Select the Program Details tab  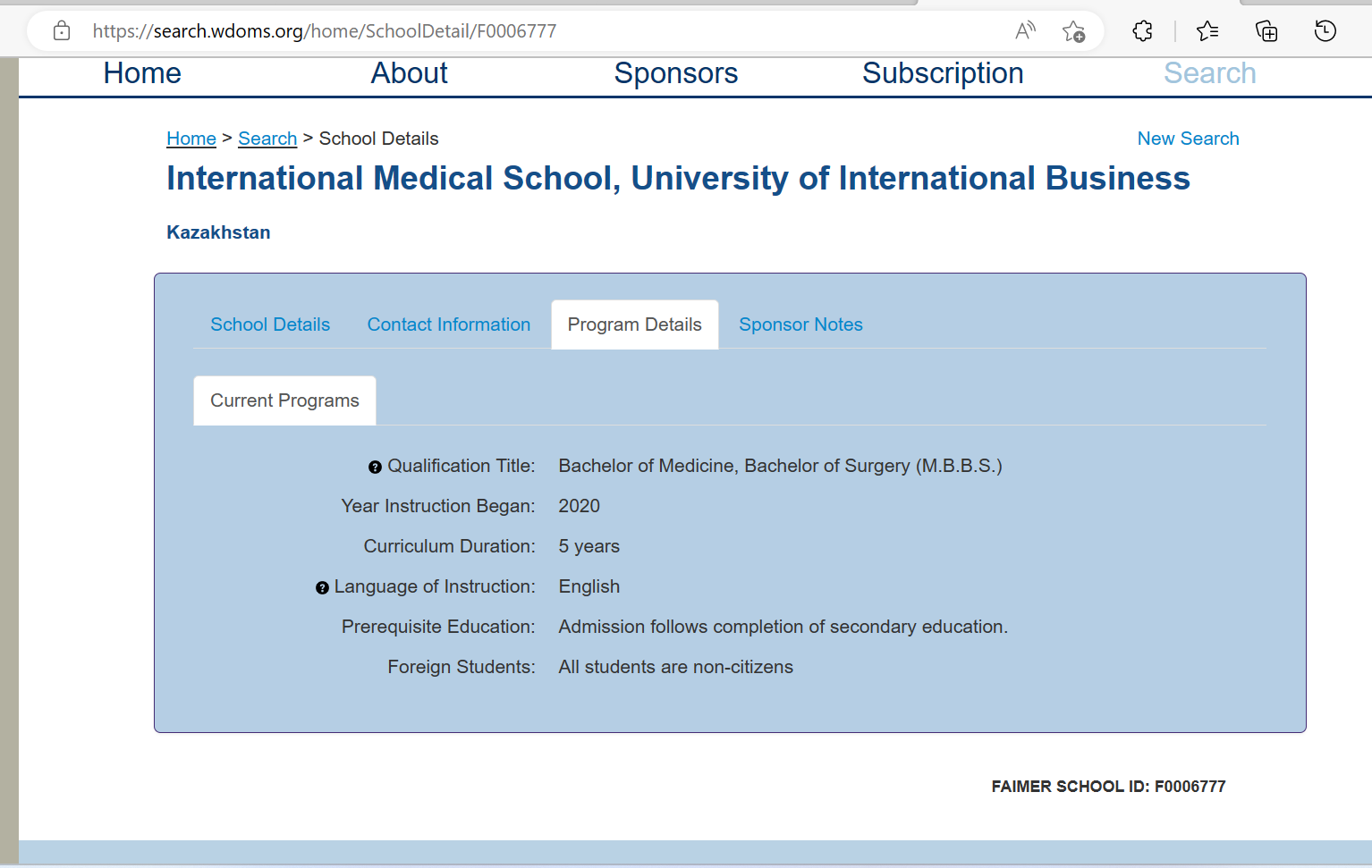[634, 324]
